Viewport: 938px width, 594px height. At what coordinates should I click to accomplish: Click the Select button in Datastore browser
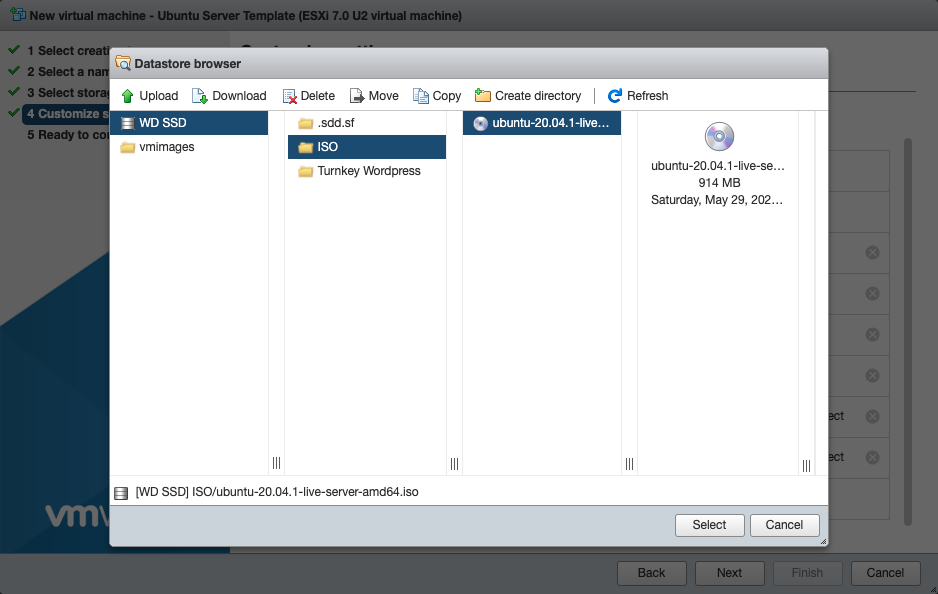[709, 525]
